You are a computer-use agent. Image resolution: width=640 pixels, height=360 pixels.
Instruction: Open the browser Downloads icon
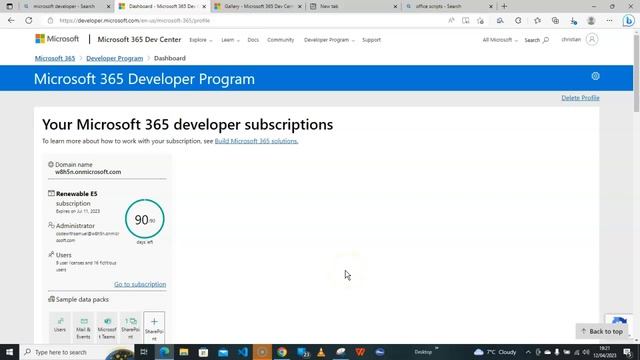tap(573, 20)
